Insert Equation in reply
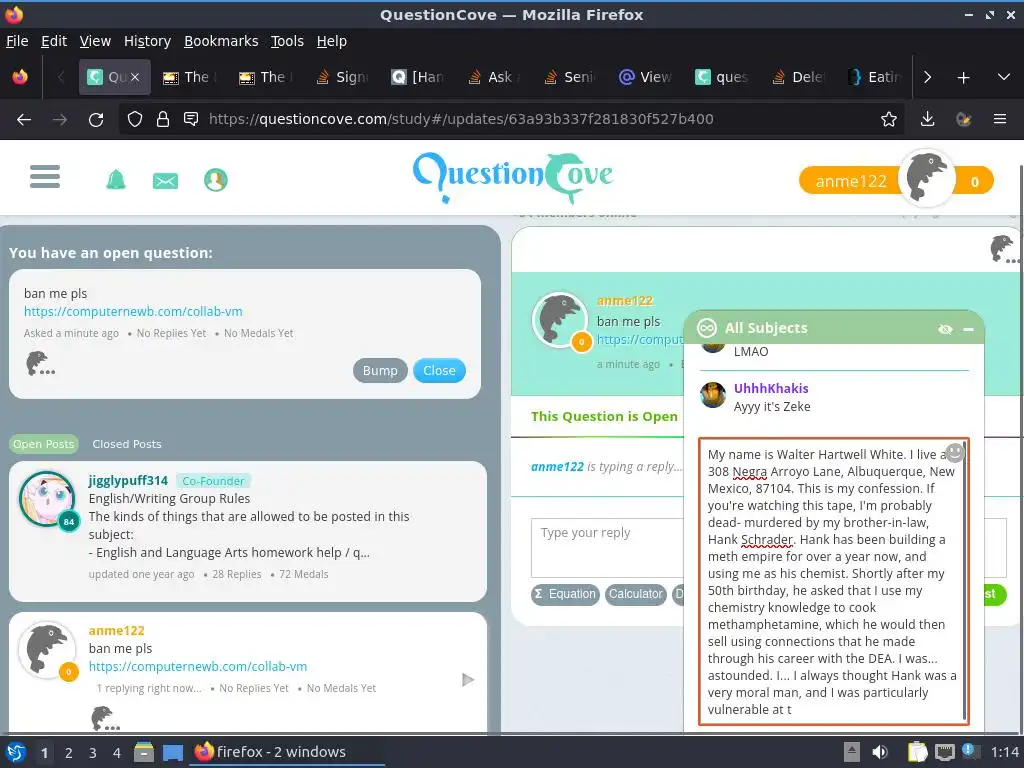Image resolution: width=1024 pixels, height=768 pixels. [565, 594]
